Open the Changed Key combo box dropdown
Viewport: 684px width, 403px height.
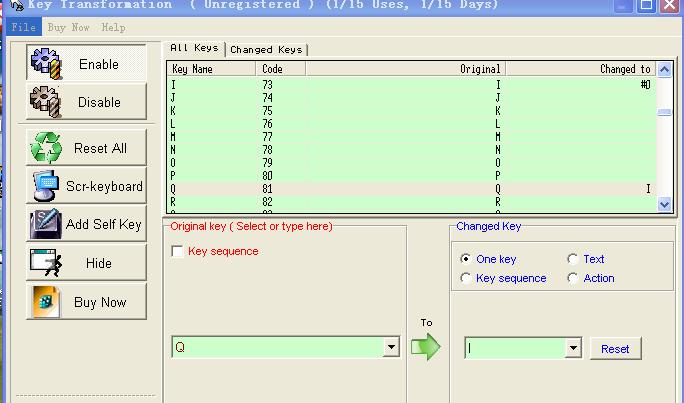[x=573, y=348]
